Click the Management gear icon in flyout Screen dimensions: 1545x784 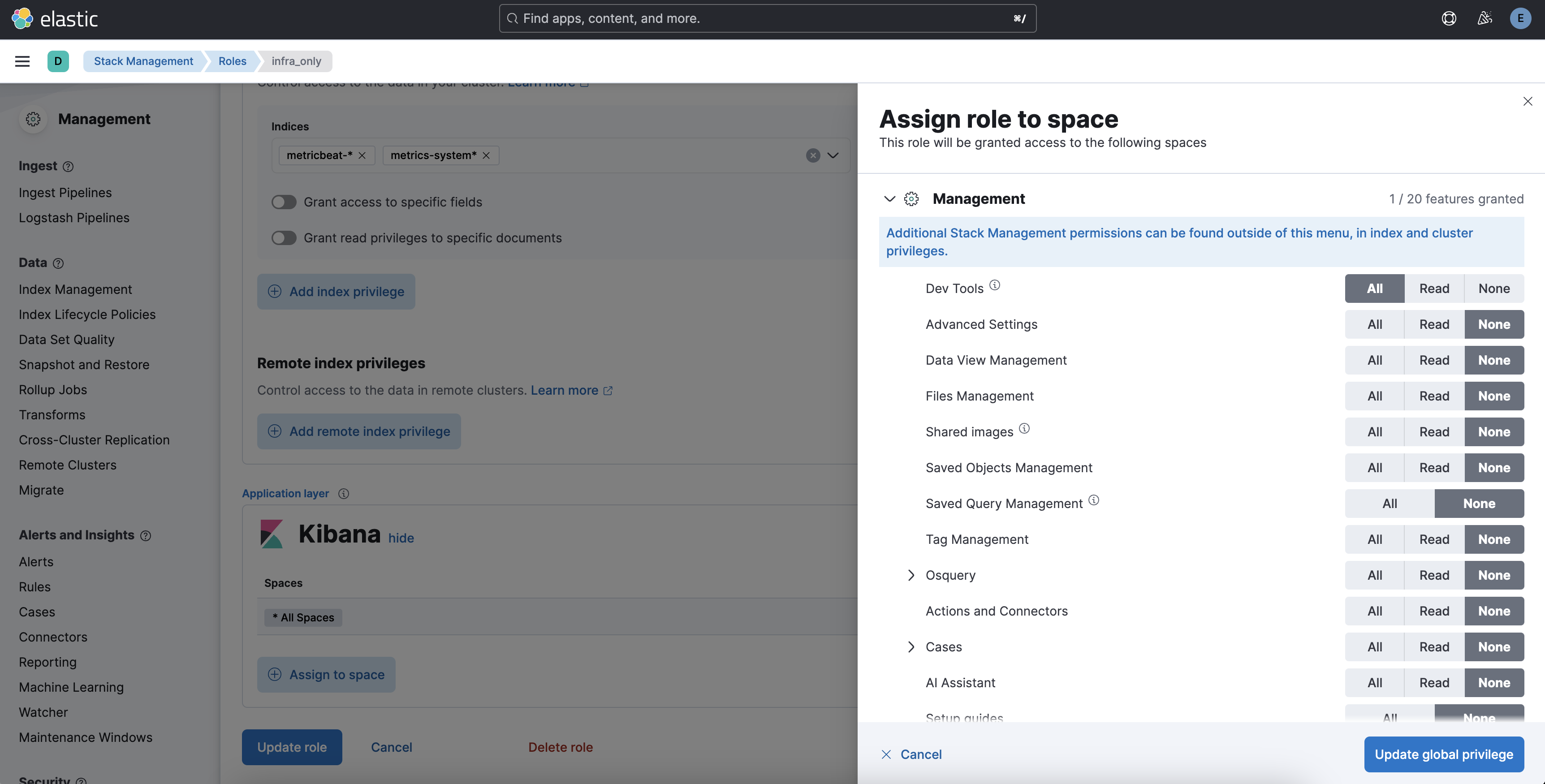tap(911, 198)
